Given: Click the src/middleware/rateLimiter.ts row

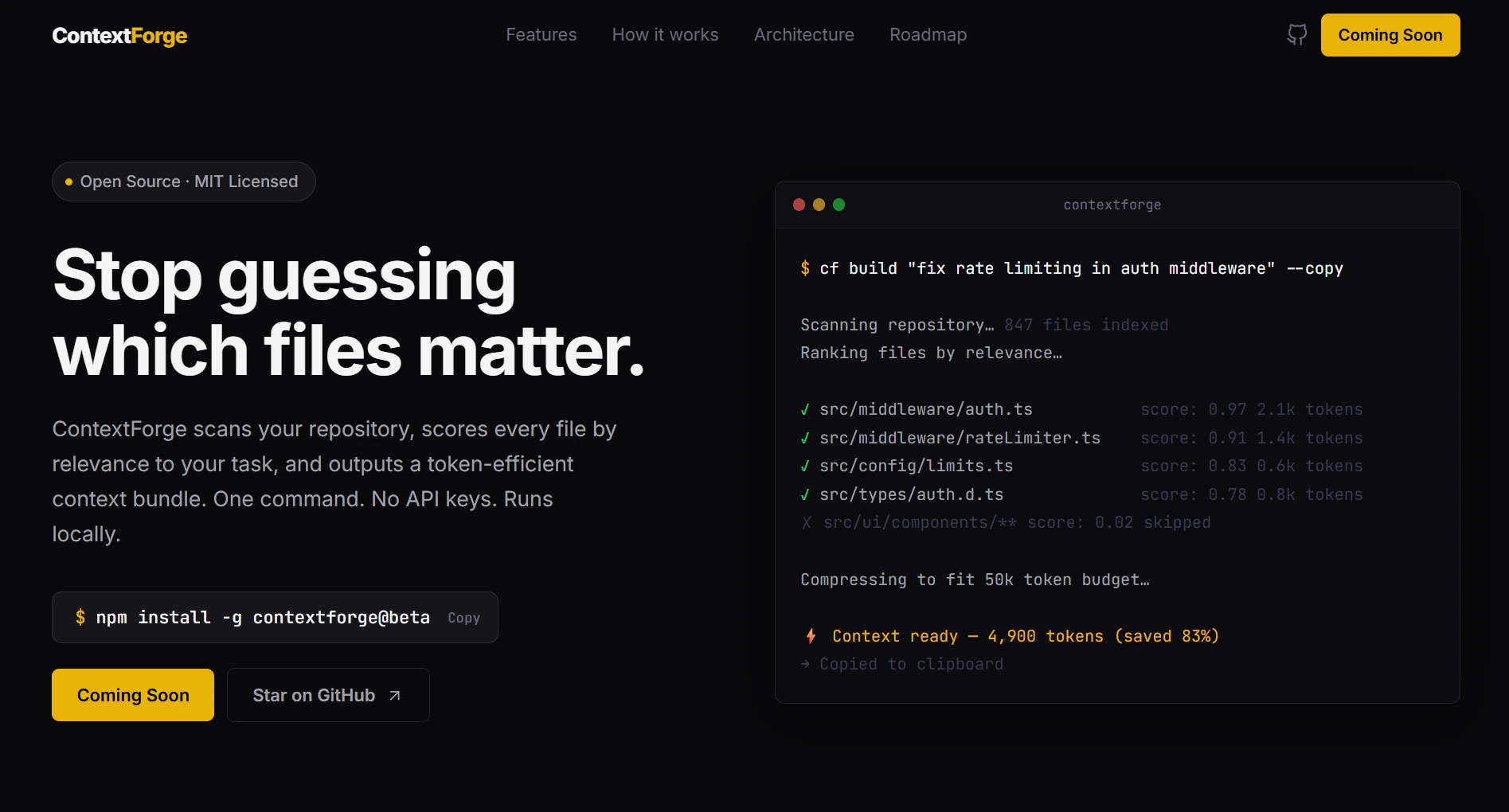Looking at the screenshot, I should point(1081,438).
